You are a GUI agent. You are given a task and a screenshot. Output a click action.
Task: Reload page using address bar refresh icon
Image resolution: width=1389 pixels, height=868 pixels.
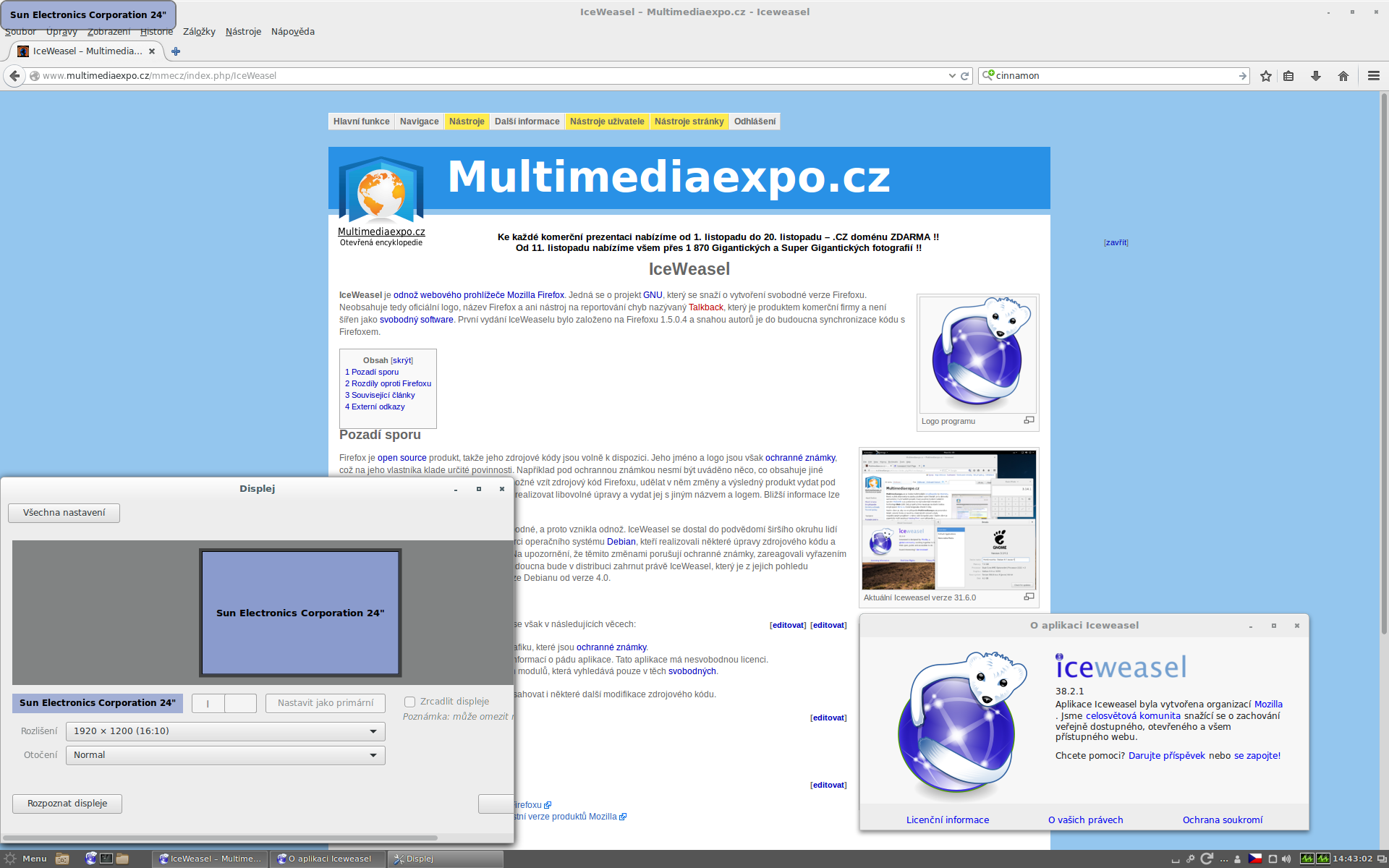964,76
